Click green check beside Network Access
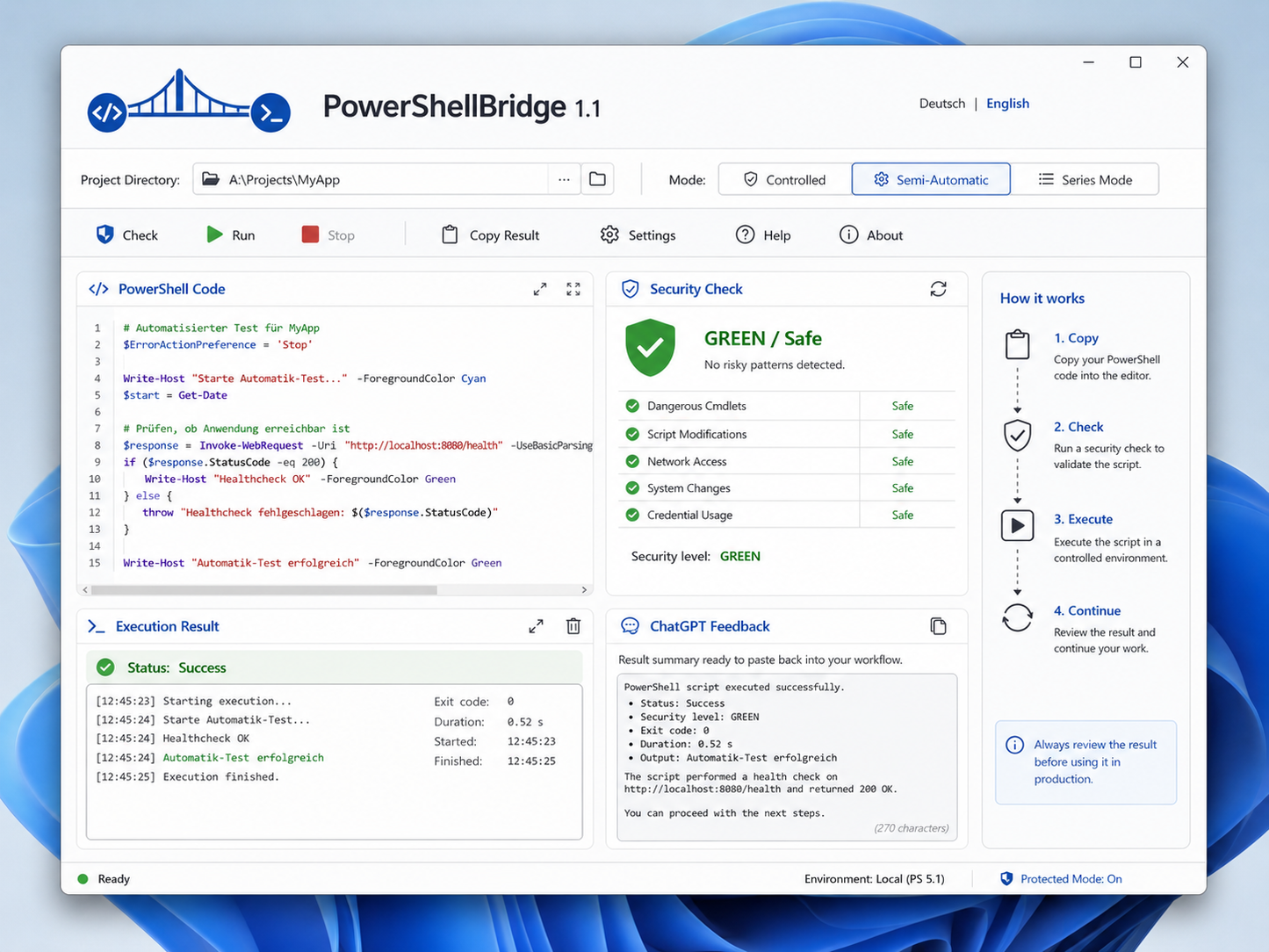 [x=632, y=461]
